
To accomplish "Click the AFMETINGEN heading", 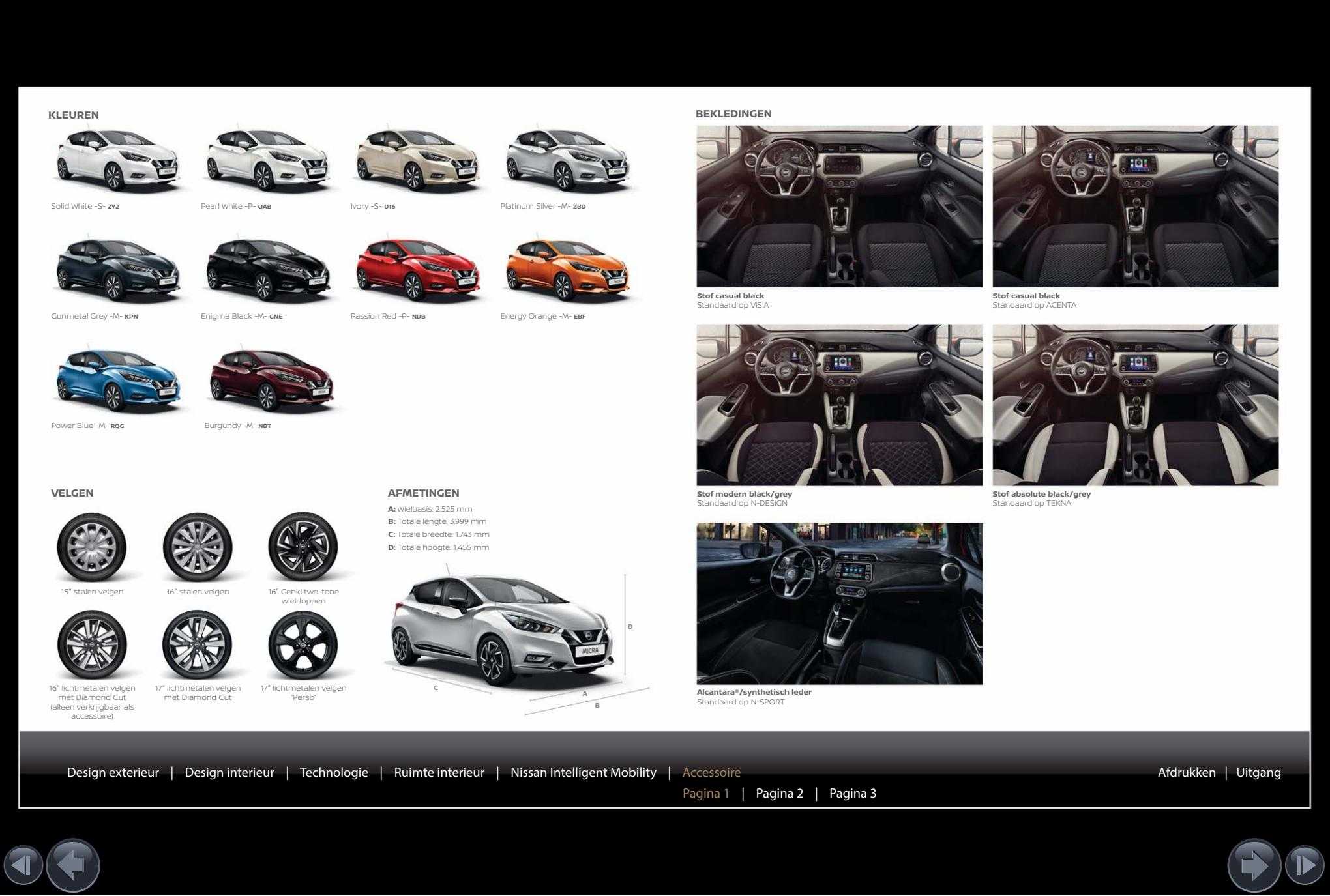I will 423,493.
